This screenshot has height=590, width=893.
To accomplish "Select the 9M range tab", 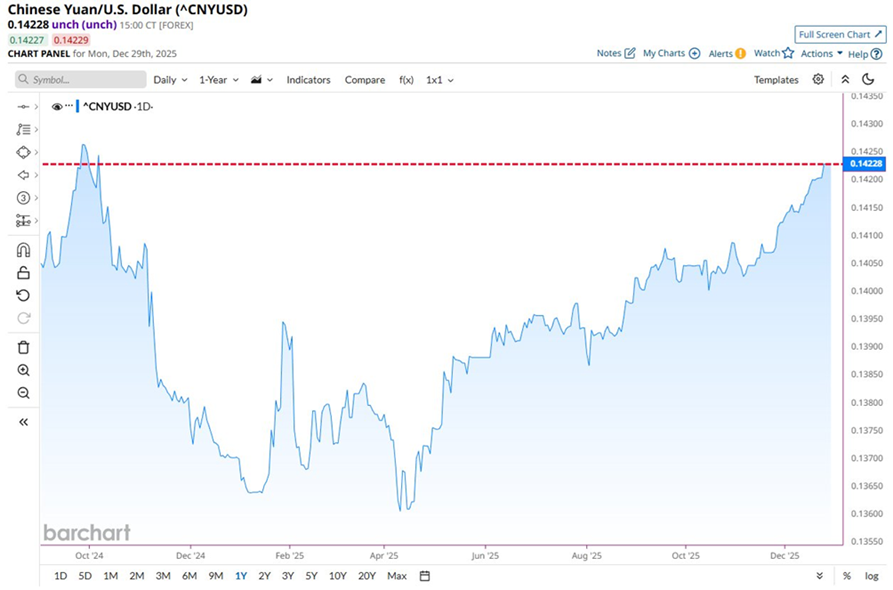I will (x=215, y=576).
